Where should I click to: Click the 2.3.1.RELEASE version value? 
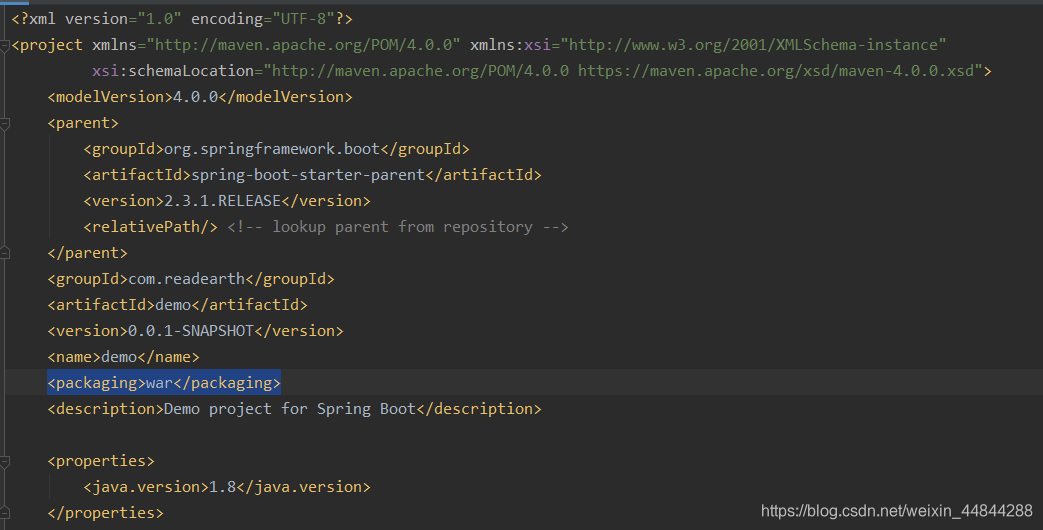(x=222, y=201)
